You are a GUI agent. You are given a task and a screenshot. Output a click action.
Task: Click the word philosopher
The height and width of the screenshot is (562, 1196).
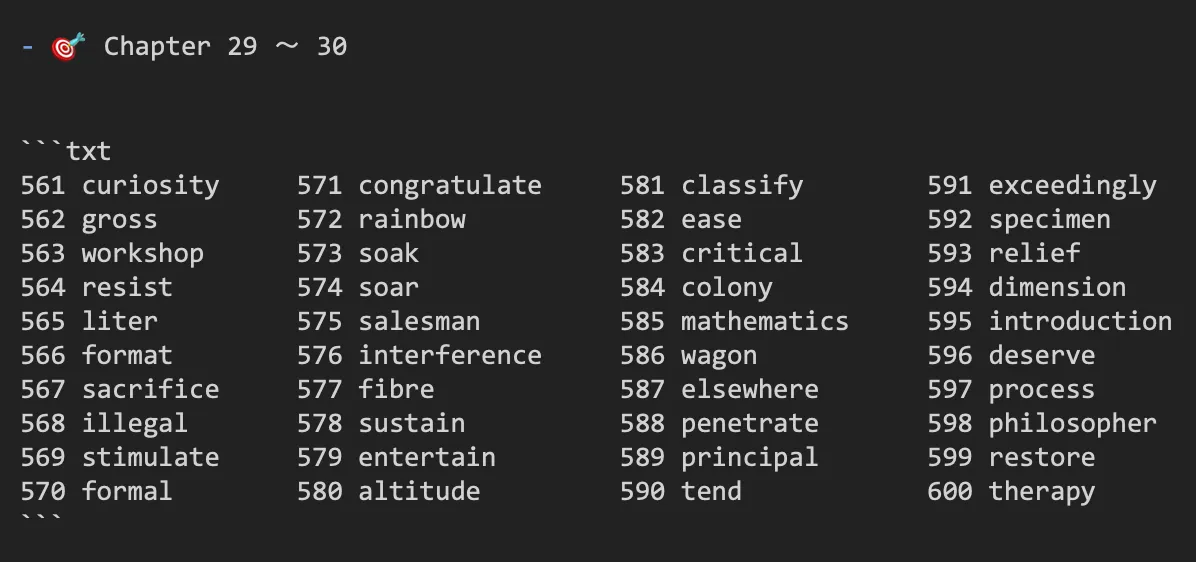point(1072,423)
